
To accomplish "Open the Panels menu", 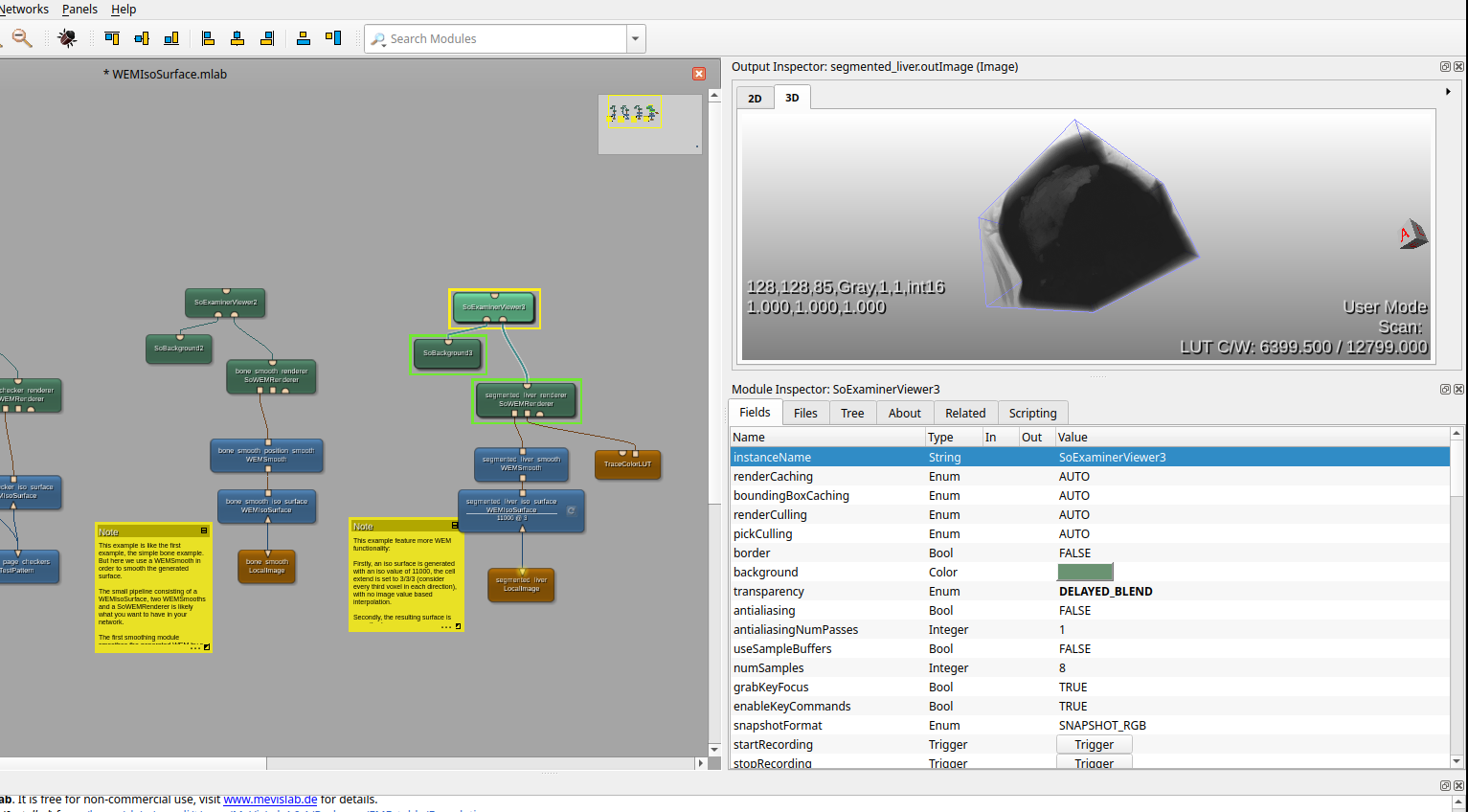I will click(x=79, y=10).
